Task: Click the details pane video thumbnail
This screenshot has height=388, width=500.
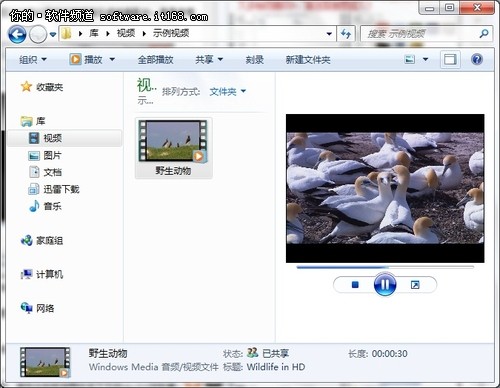Action: (x=45, y=362)
